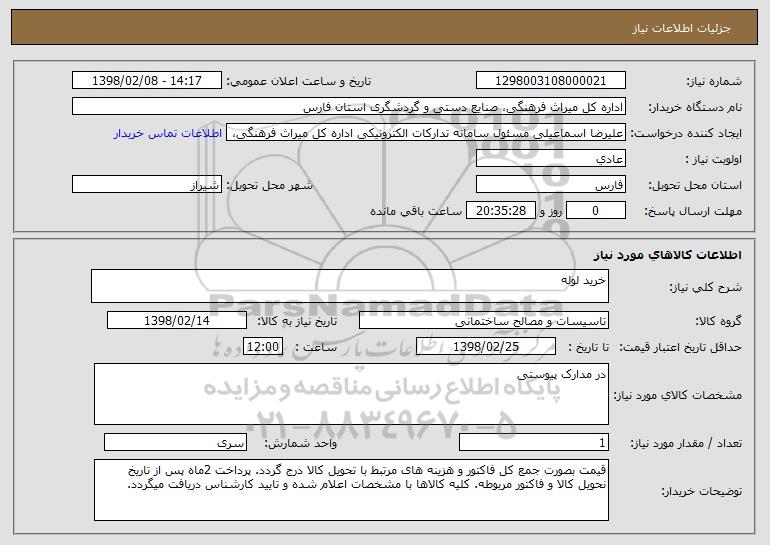This screenshot has height=545, width=770.
Task: Click the ساعت باقی مانده text
Action: [415, 211]
